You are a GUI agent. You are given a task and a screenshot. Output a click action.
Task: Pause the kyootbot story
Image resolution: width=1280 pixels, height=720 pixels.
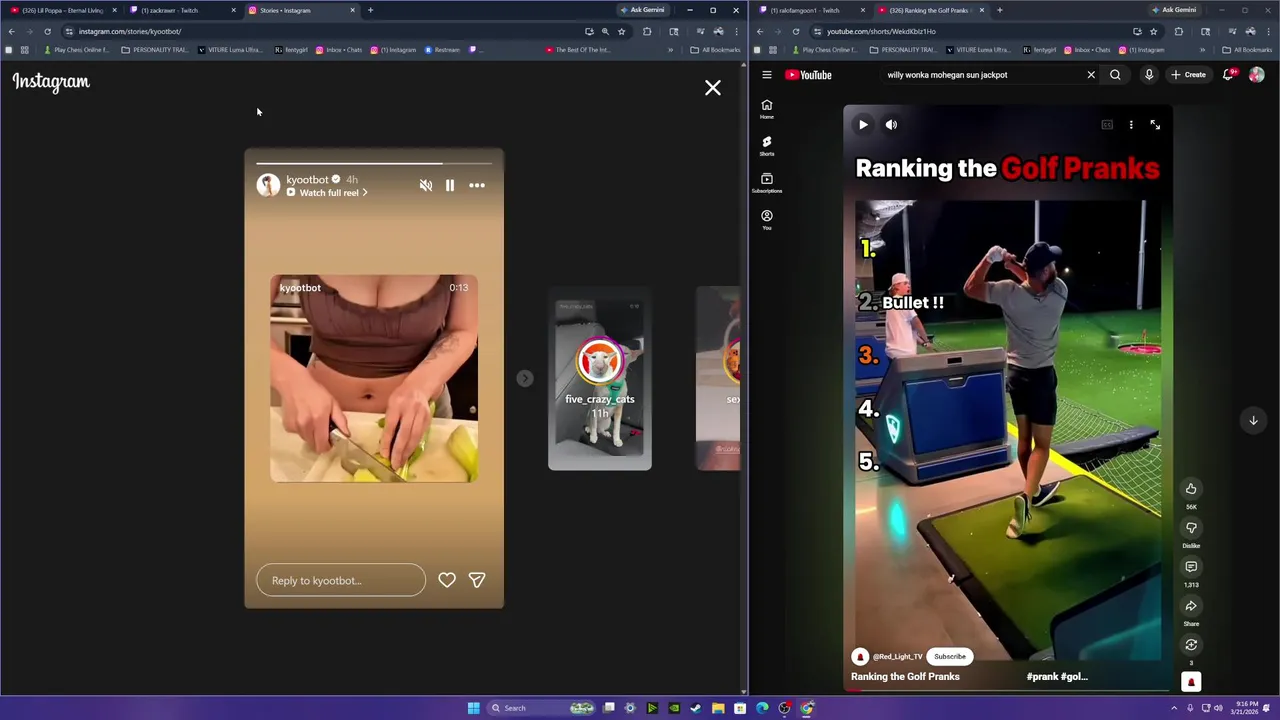pyautogui.click(x=450, y=185)
